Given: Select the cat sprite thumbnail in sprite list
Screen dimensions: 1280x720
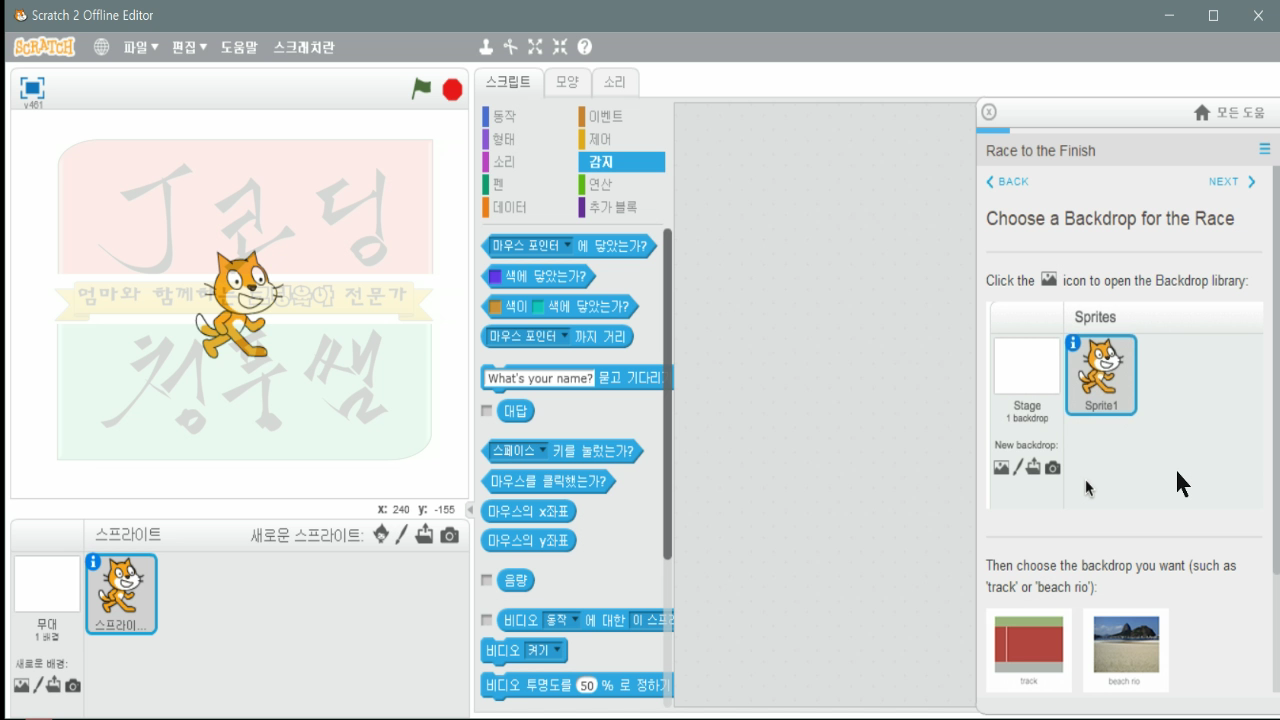Looking at the screenshot, I should (x=121, y=594).
